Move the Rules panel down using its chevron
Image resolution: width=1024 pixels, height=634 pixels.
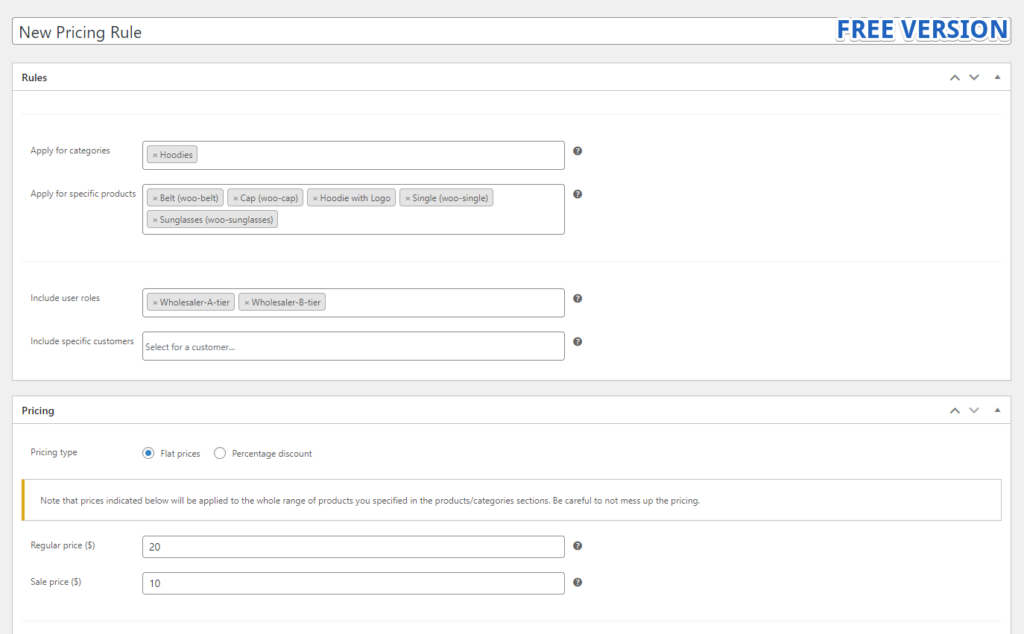(x=974, y=76)
